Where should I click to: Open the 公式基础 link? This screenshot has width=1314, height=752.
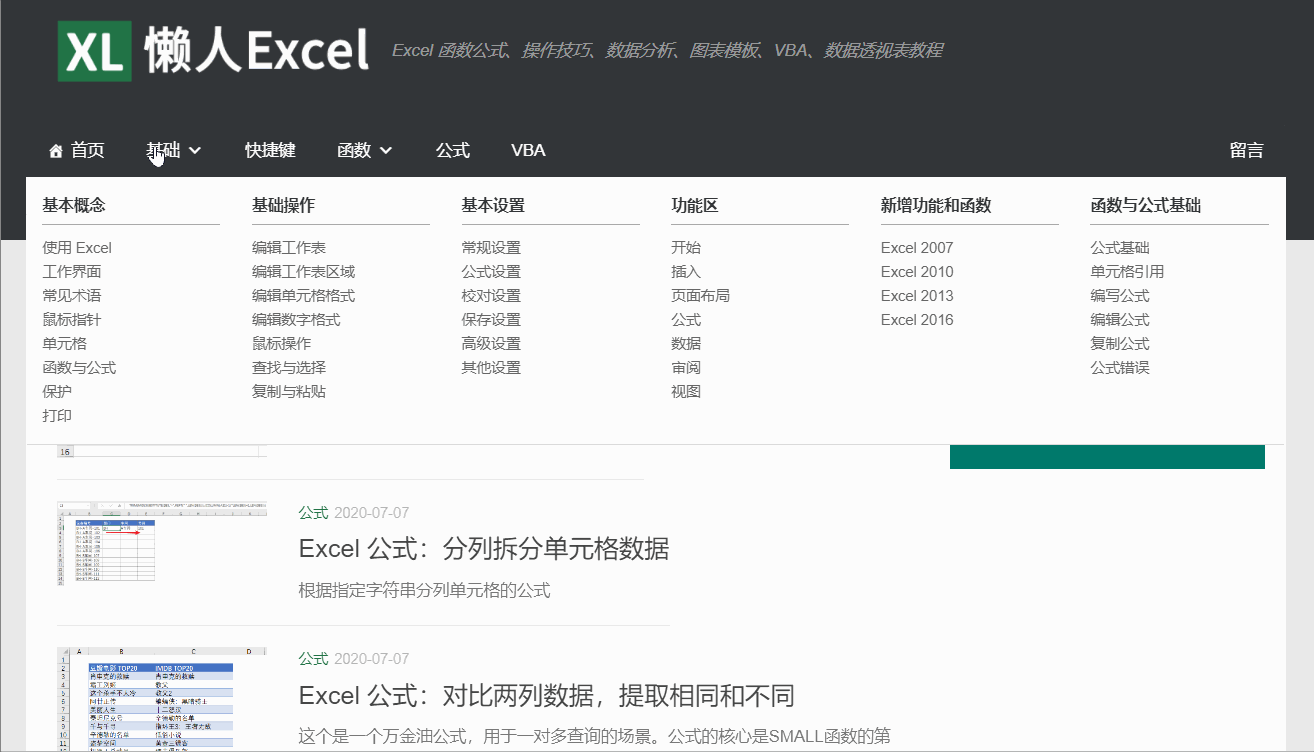1120,248
